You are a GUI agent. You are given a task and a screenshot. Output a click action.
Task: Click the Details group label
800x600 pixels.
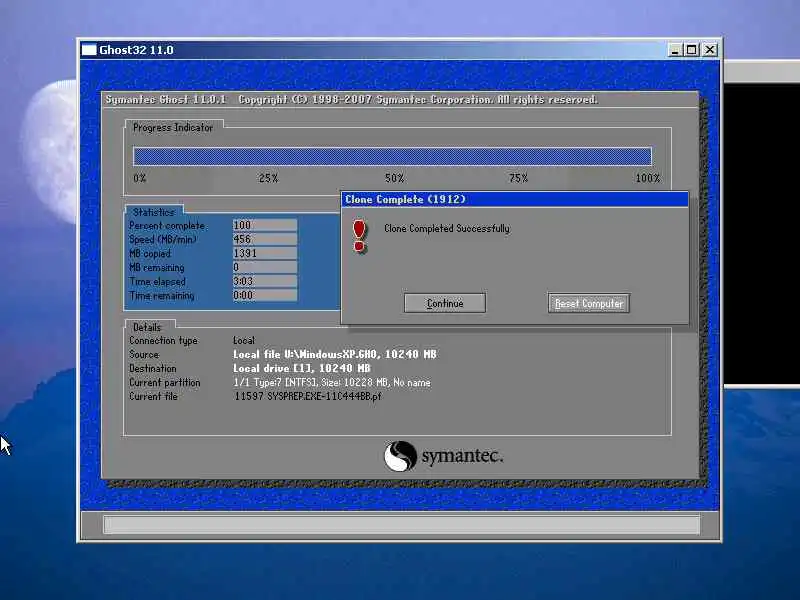(x=147, y=327)
